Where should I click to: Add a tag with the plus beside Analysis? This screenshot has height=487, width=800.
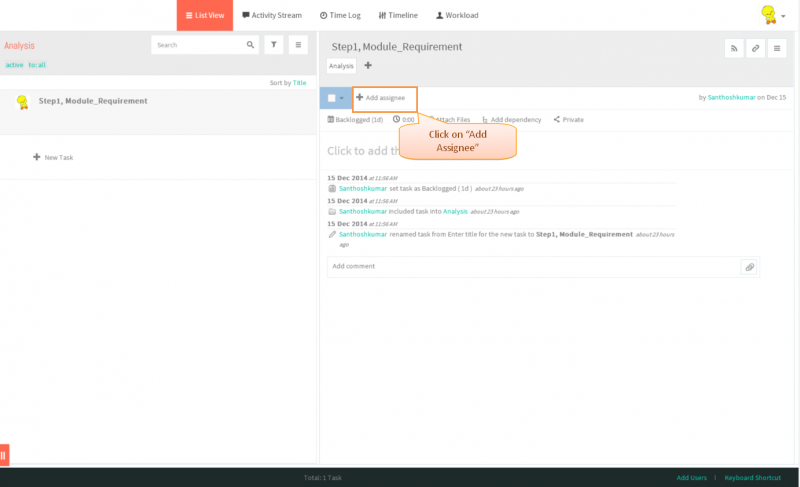point(368,65)
